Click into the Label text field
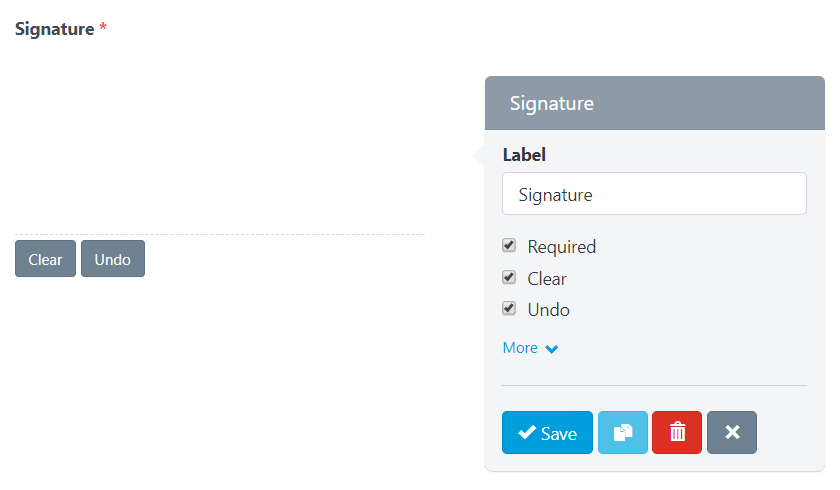Viewport: 840px width, 490px height. coord(654,194)
